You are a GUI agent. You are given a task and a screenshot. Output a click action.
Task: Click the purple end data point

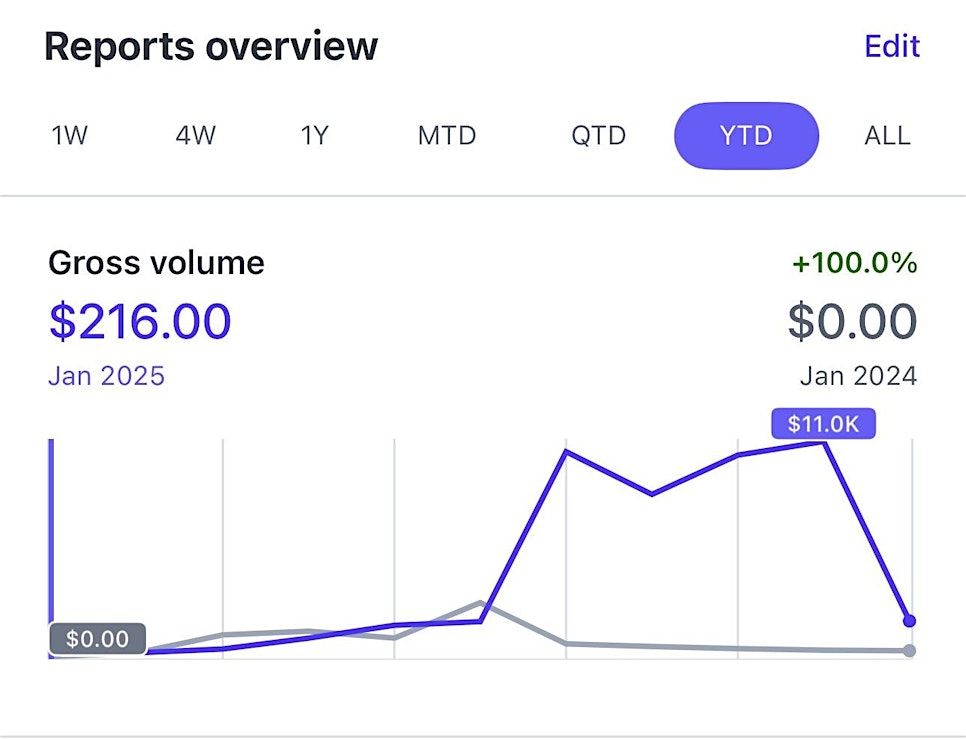pos(909,621)
